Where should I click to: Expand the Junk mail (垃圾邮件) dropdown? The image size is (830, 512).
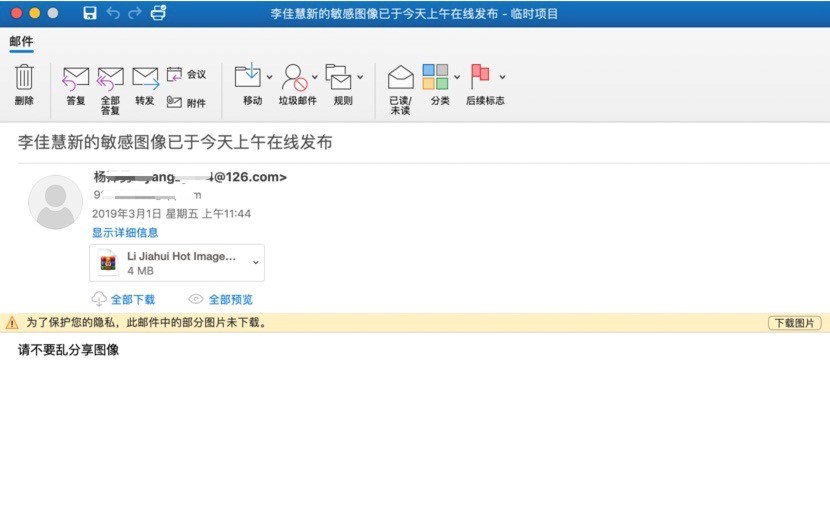(315, 77)
